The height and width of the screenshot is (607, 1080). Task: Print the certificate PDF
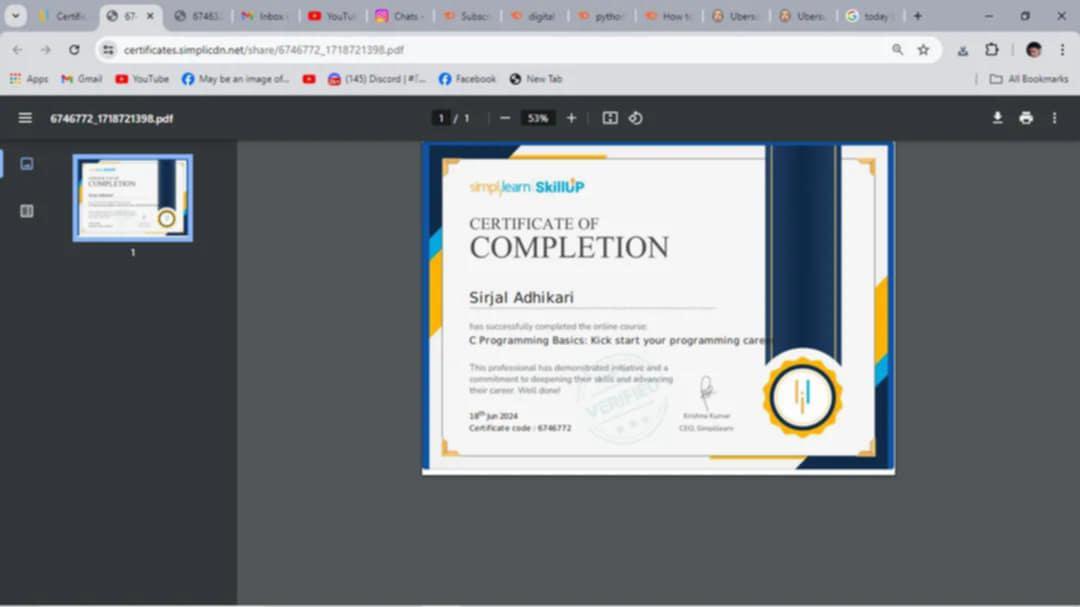click(1026, 118)
